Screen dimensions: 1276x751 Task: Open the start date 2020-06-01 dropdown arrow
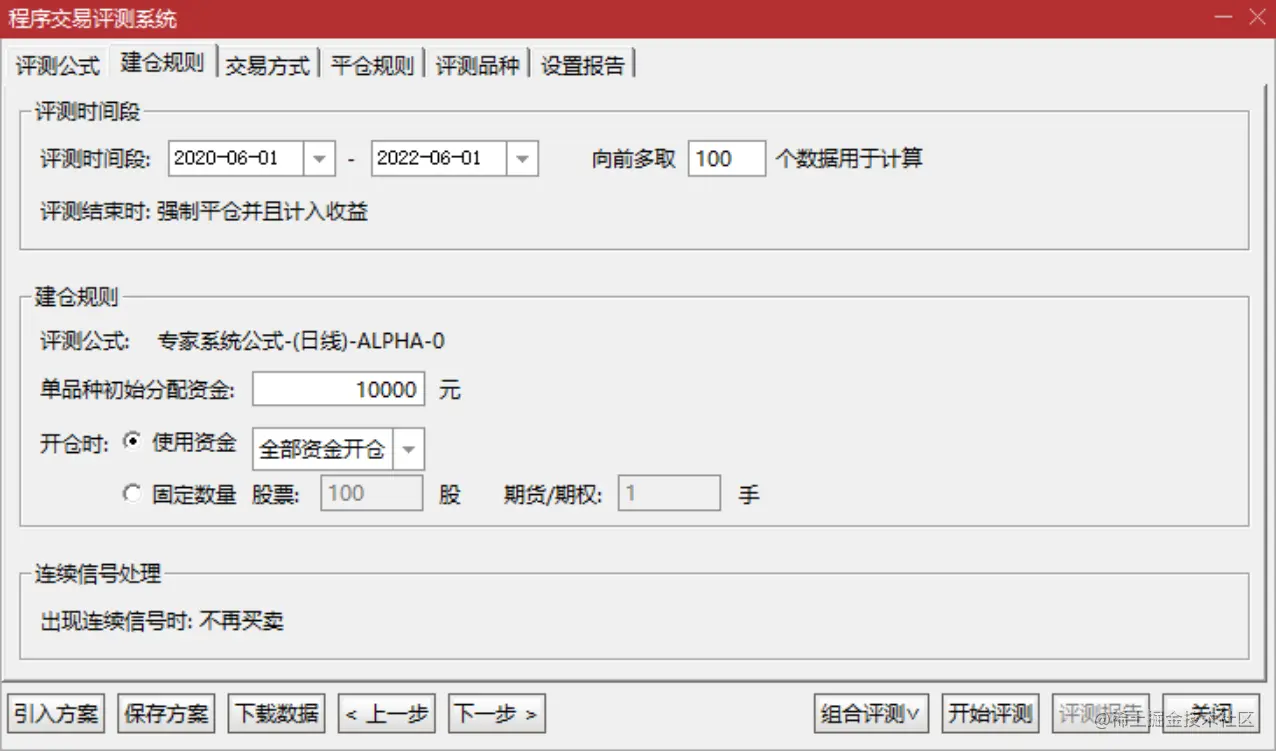click(319, 159)
